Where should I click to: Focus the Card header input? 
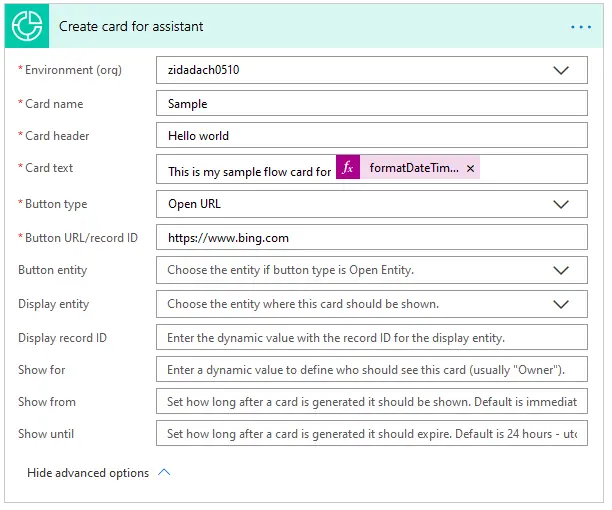click(372, 136)
